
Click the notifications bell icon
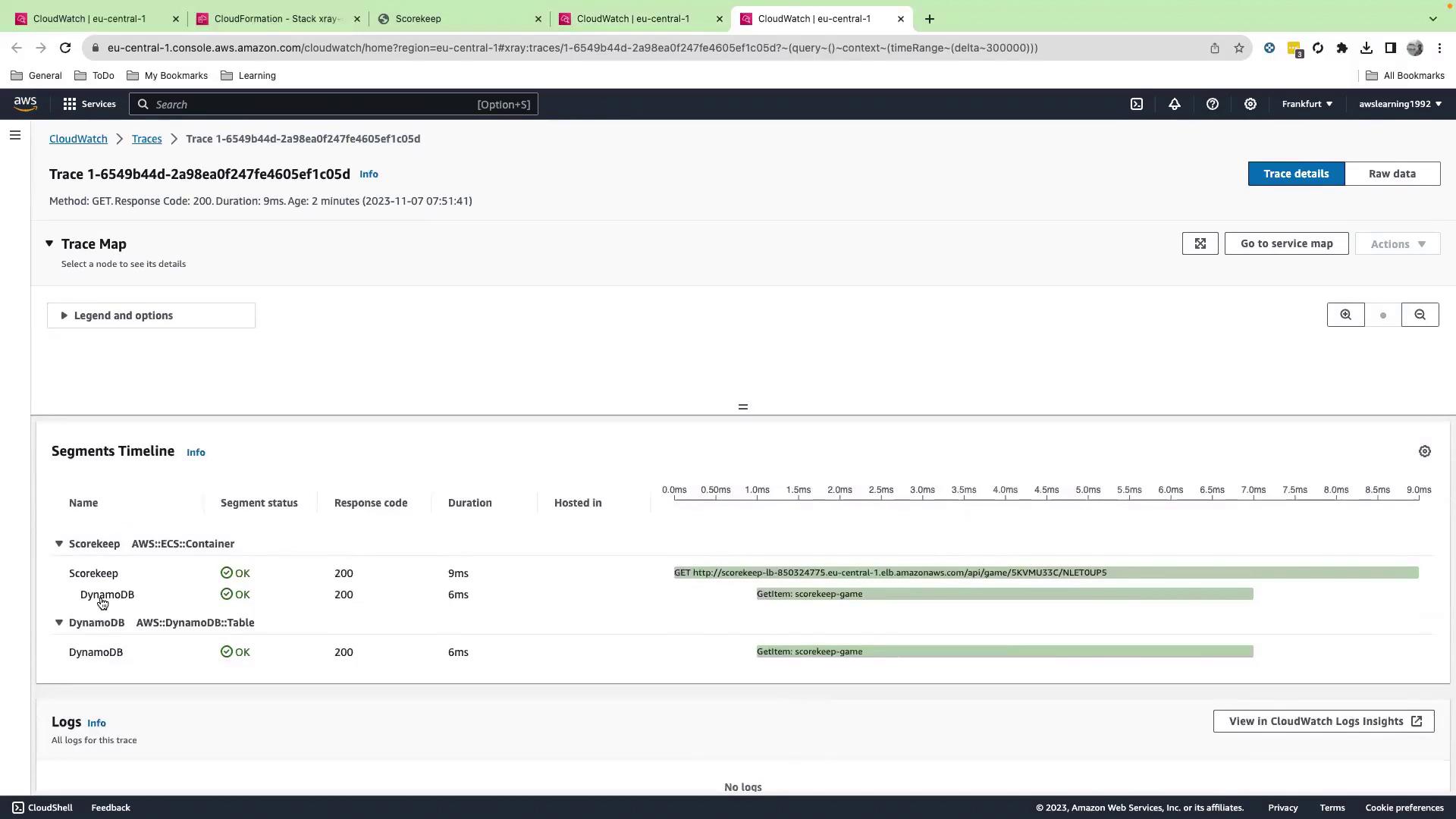tap(1174, 105)
